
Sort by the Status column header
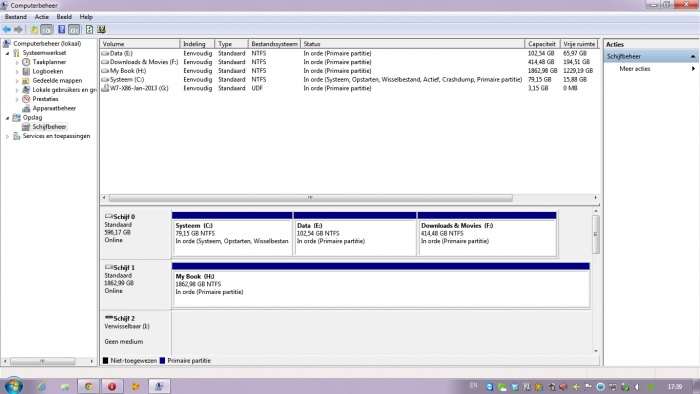(412, 44)
